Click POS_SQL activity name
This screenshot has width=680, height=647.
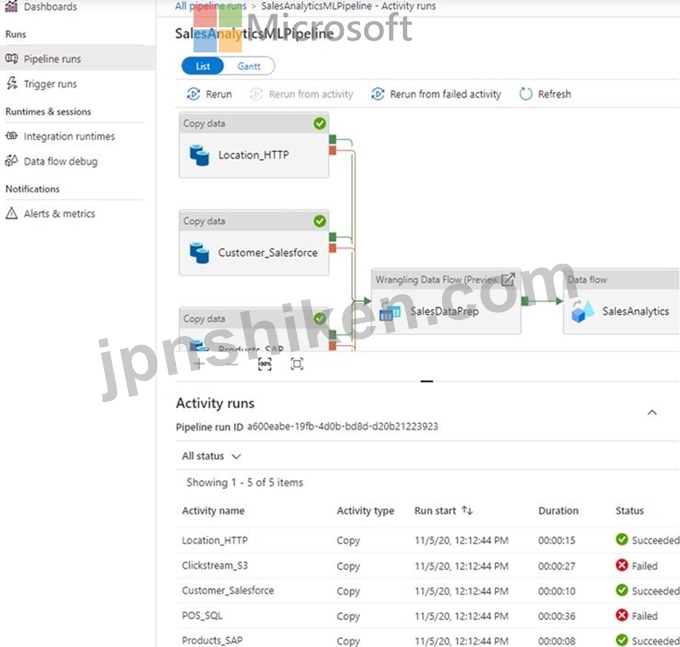pos(202,616)
